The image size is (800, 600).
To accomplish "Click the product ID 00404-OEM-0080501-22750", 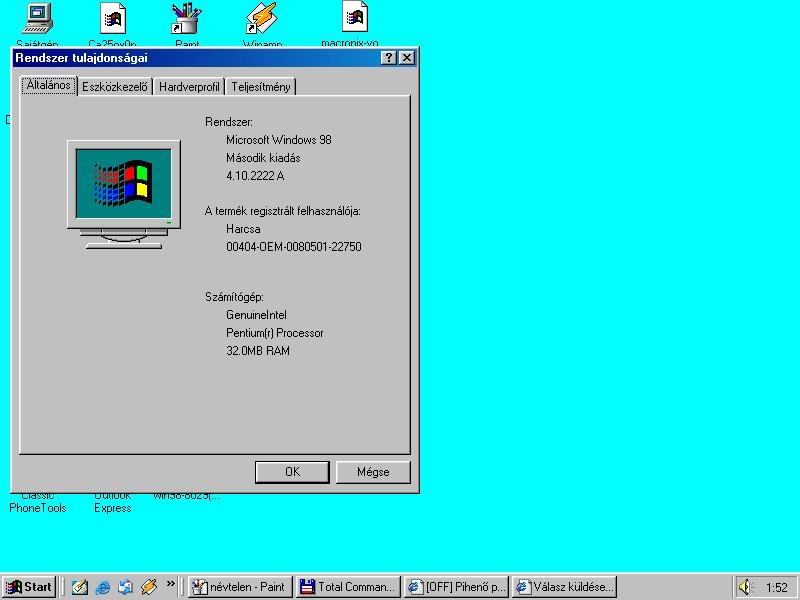I will point(294,247).
